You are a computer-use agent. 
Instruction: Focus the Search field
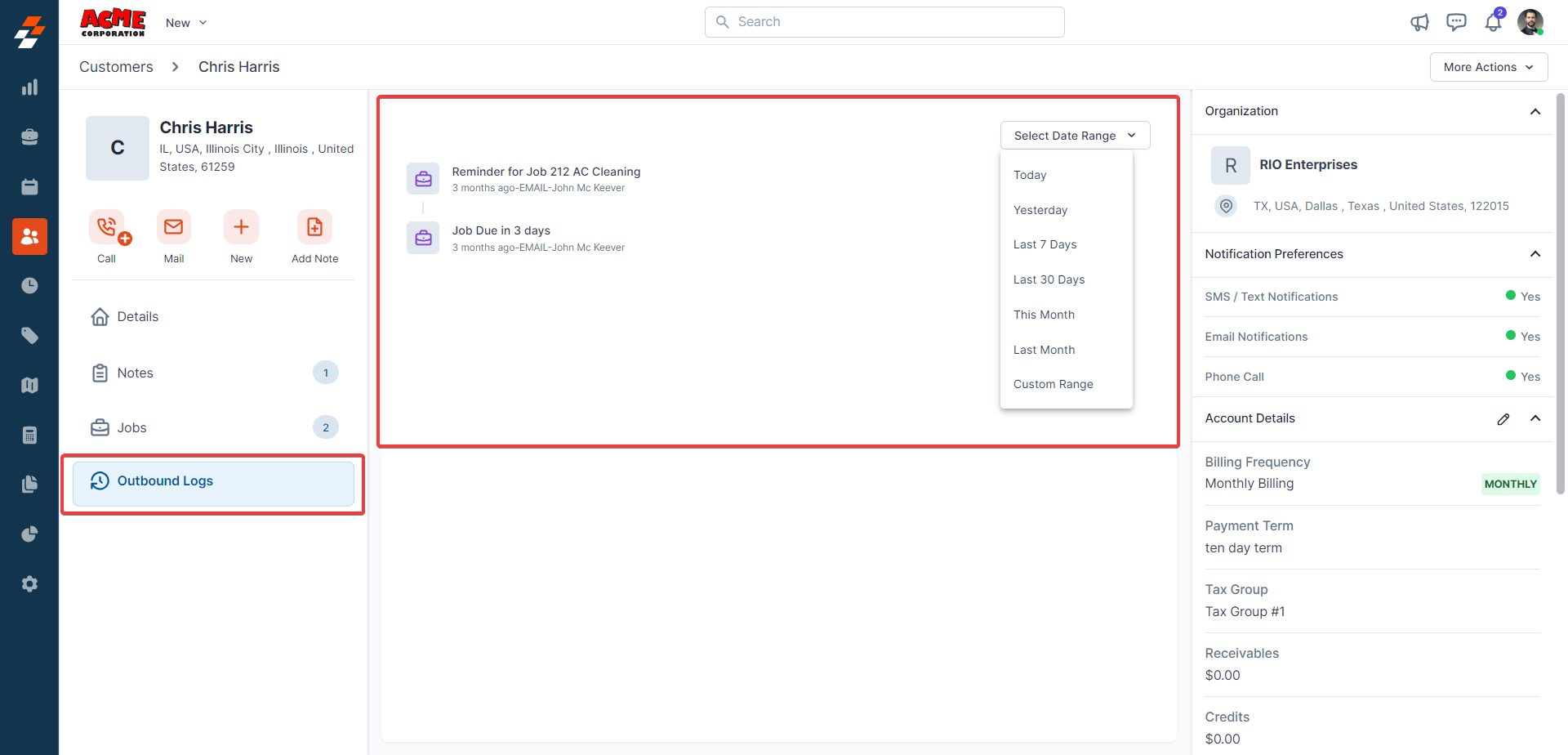point(884,22)
